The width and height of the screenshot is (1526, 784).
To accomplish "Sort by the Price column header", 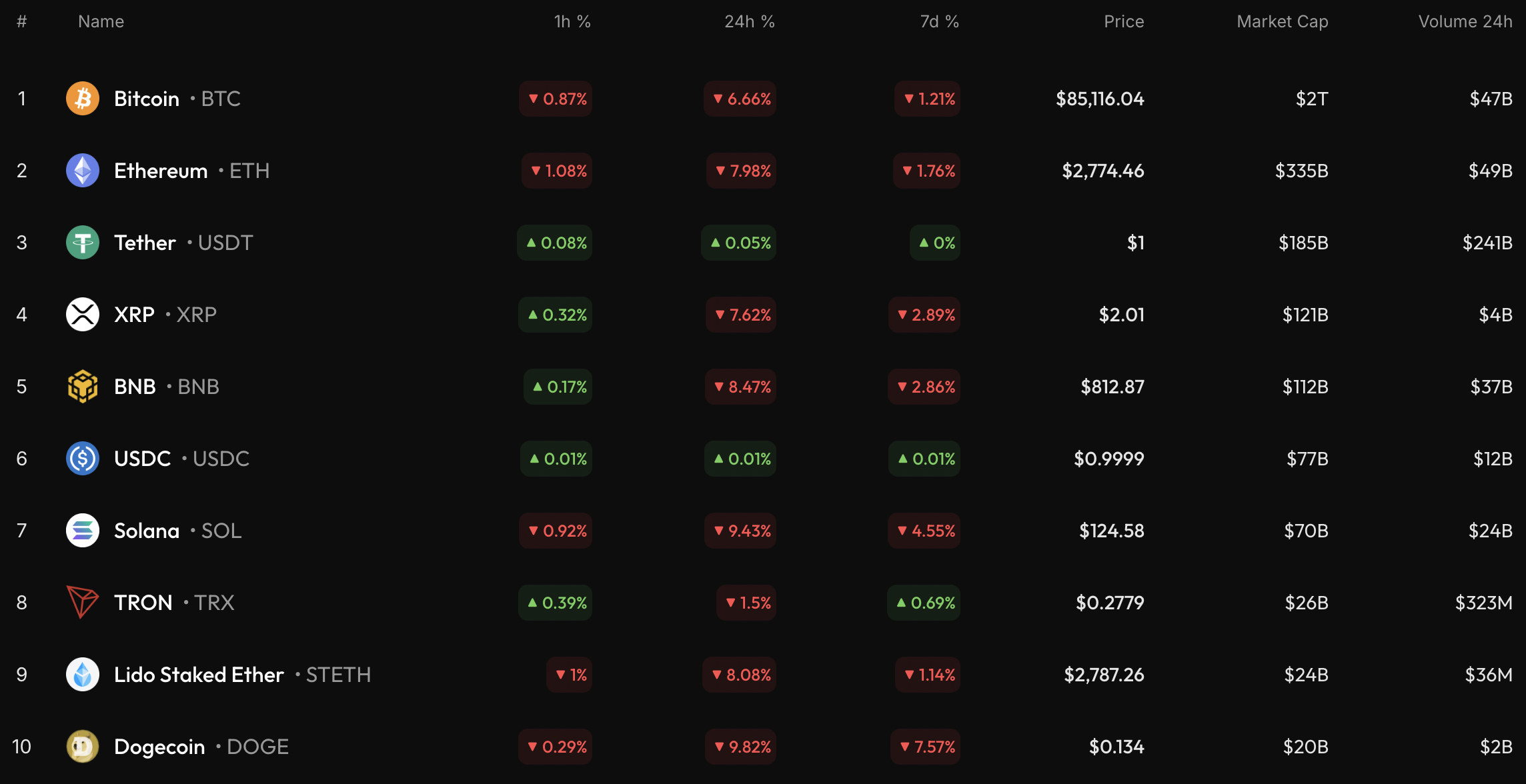I will coord(1123,22).
